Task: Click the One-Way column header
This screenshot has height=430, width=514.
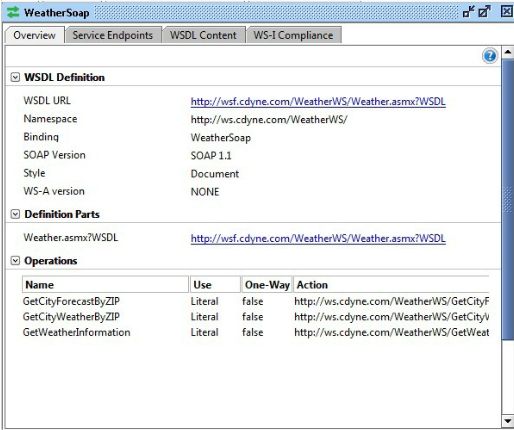Action: point(267,285)
